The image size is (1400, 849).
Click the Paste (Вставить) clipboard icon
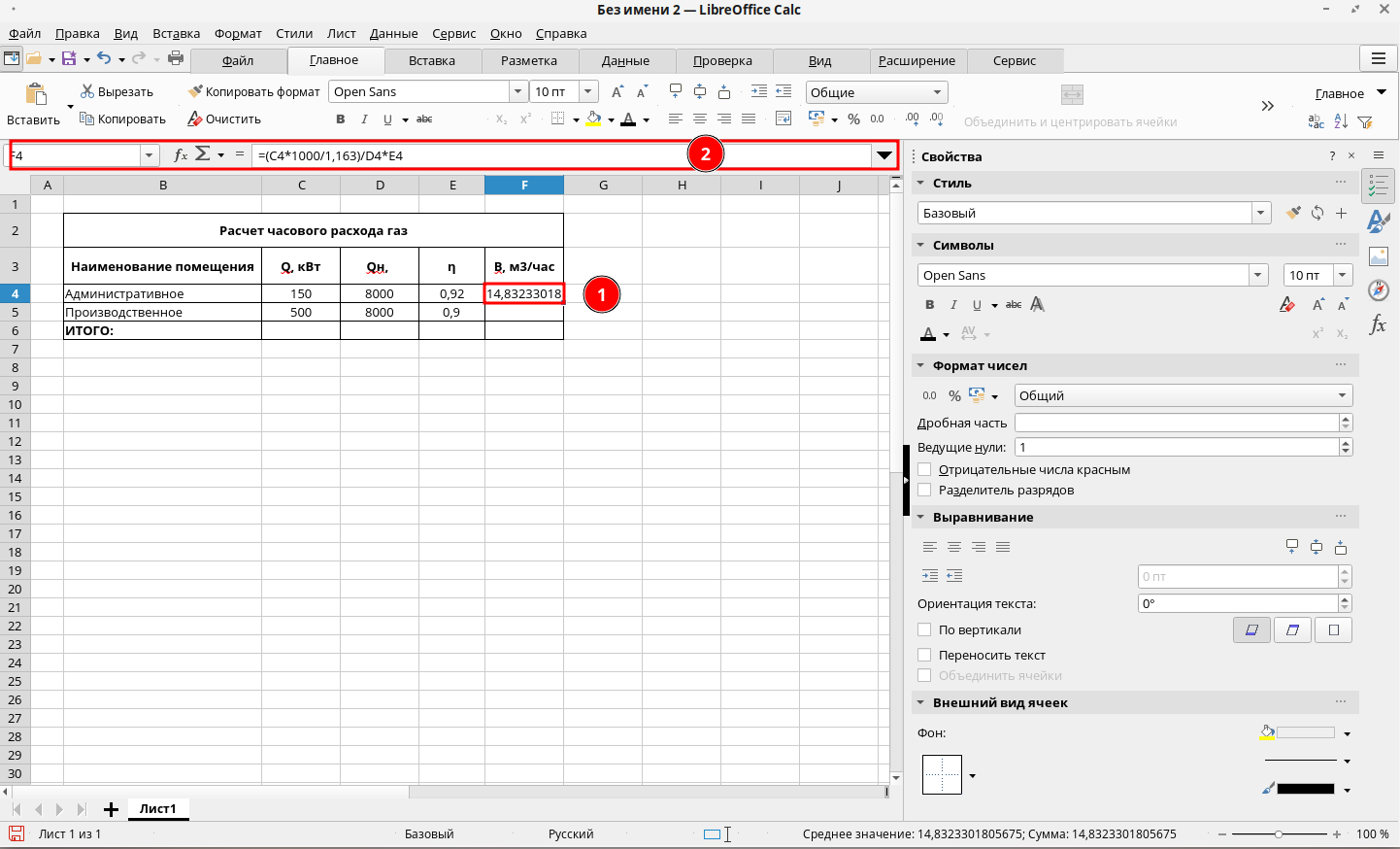pyautogui.click(x=35, y=94)
